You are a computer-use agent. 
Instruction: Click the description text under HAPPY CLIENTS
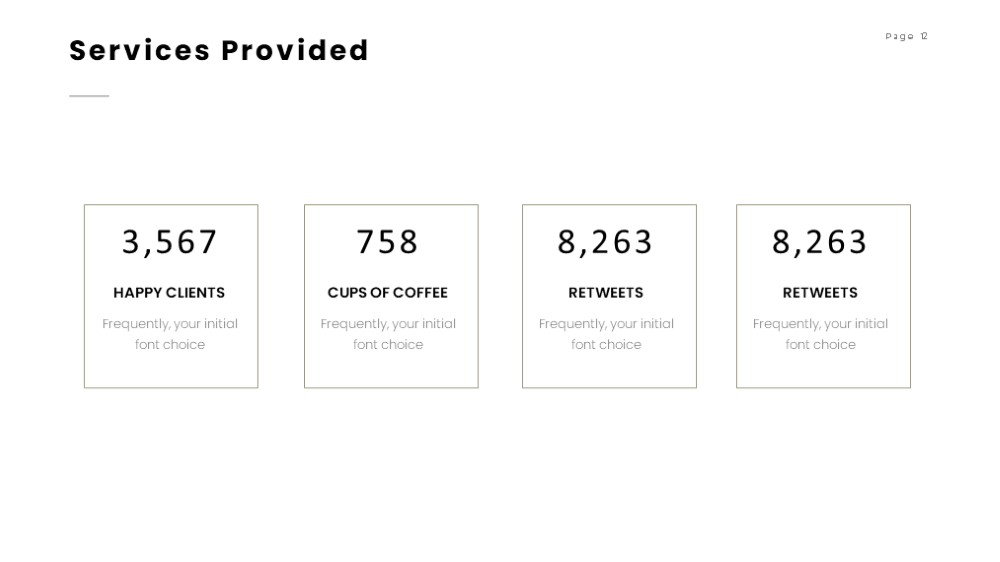170,334
